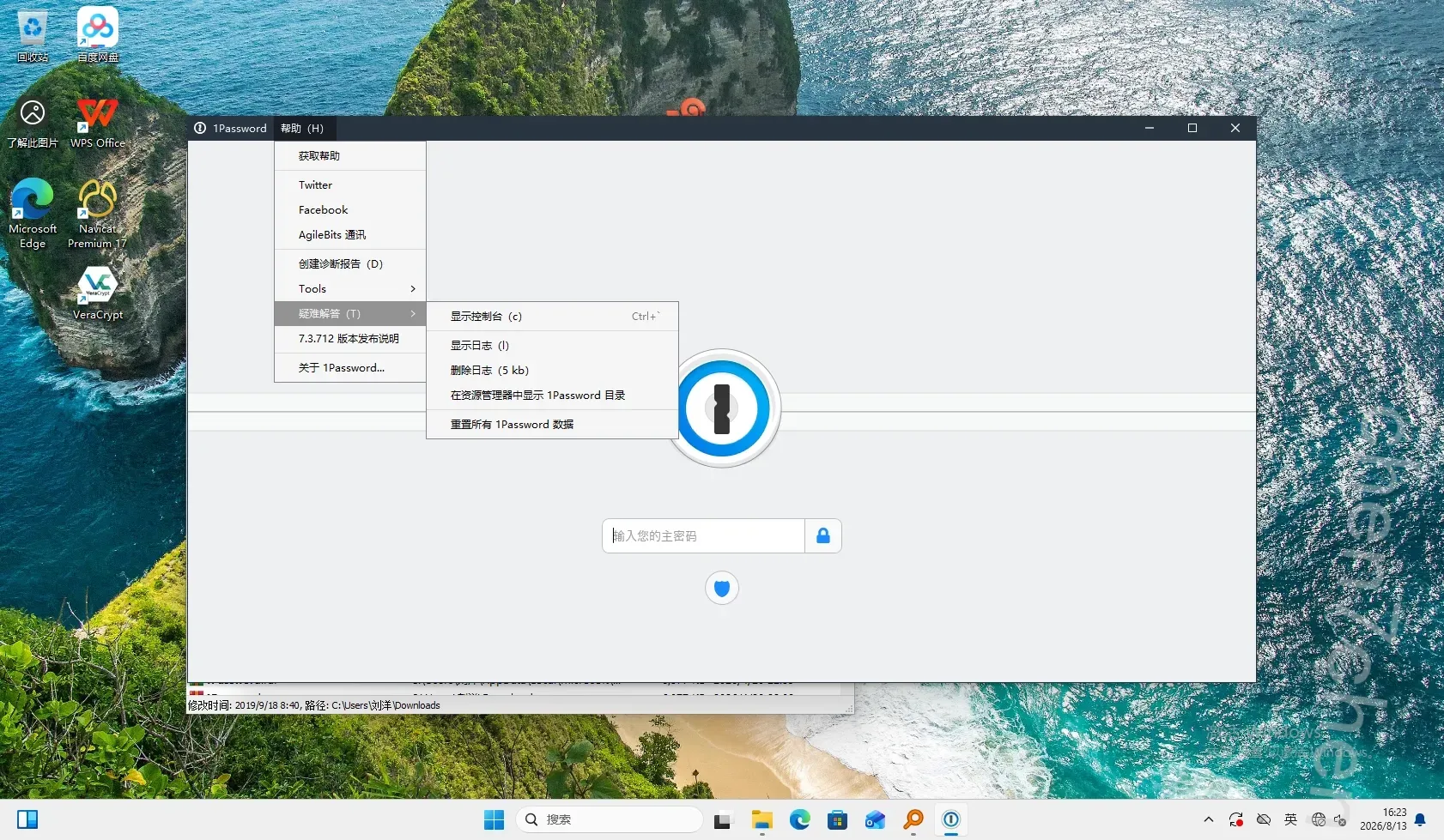
Task: Click the sync tray icon with red dot
Action: [x=1235, y=819]
